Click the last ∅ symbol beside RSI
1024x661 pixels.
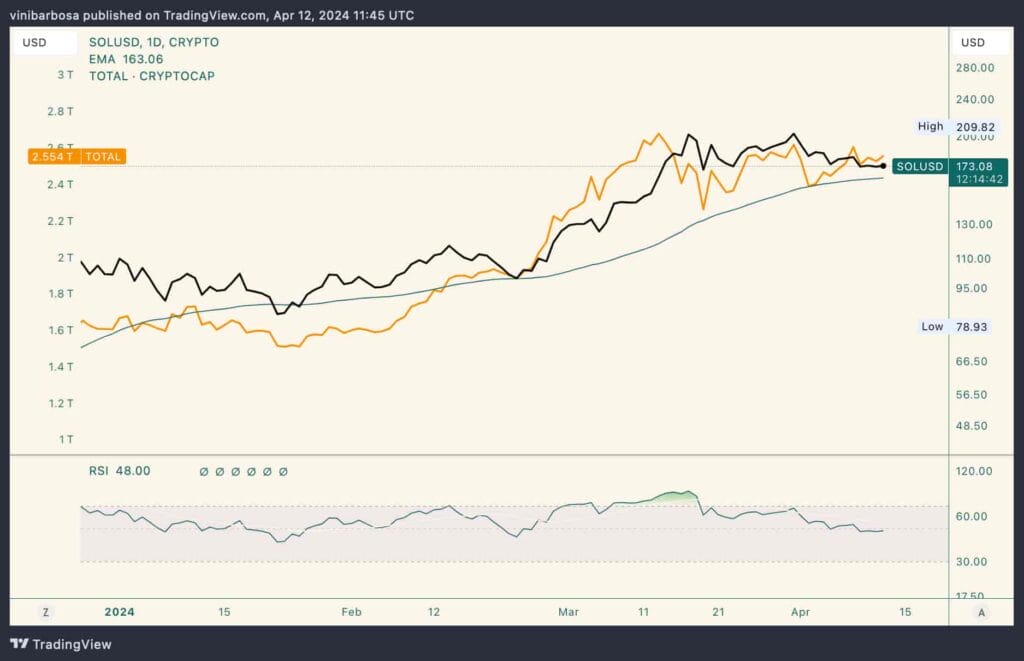coord(284,471)
